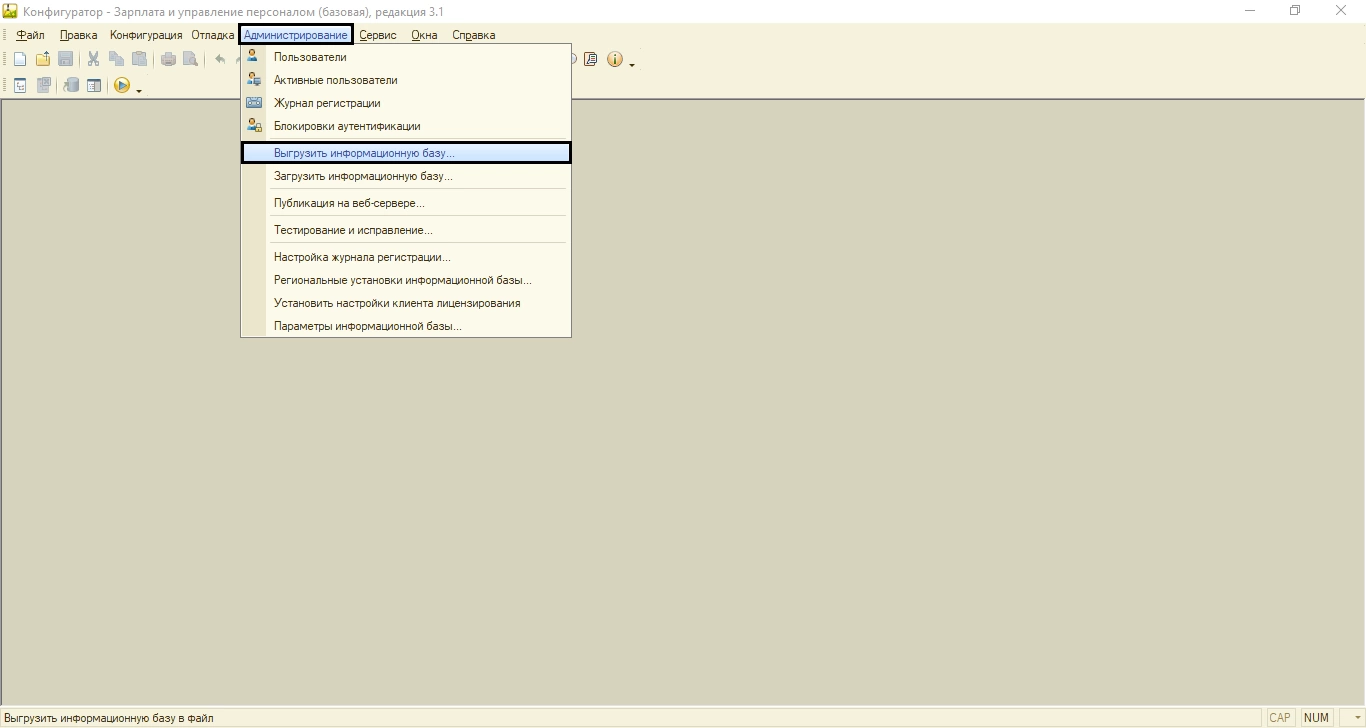Choose Активные пользователи menu entry
Viewport: 1366px width, 728px height.
point(406,80)
